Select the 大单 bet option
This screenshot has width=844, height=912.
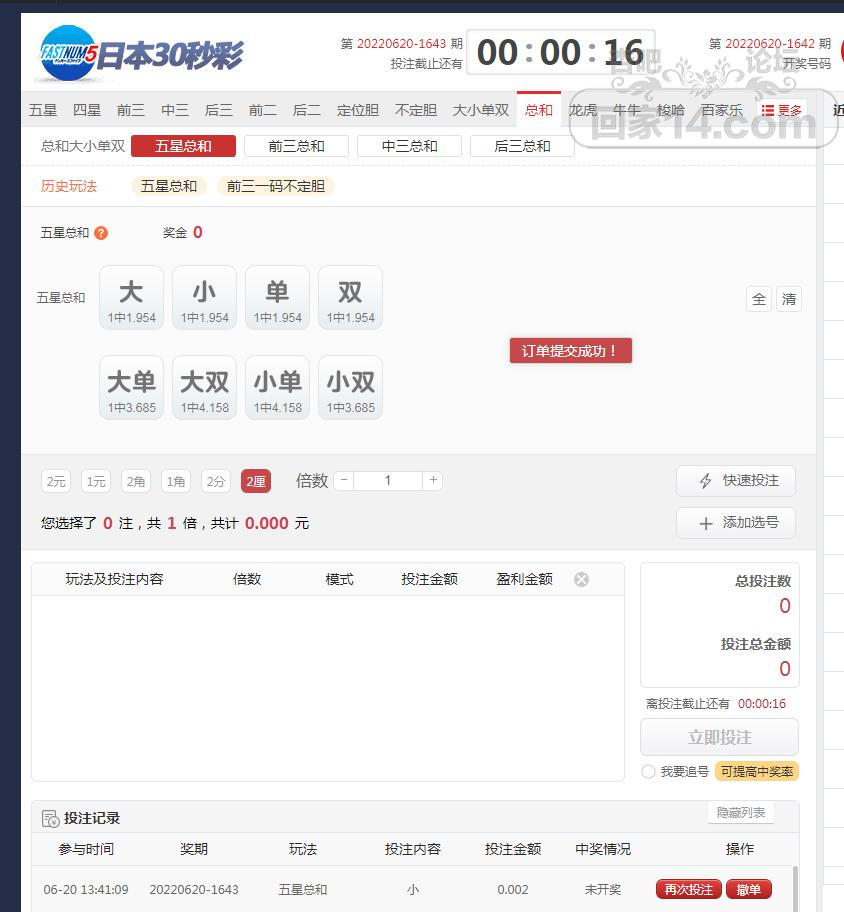click(x=131, y=387)
